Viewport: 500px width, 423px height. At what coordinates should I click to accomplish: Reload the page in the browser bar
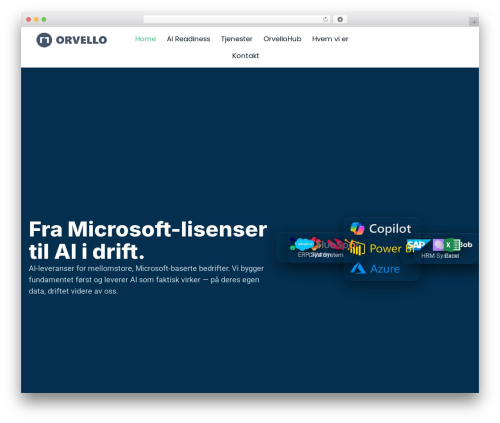click(325, 20)
